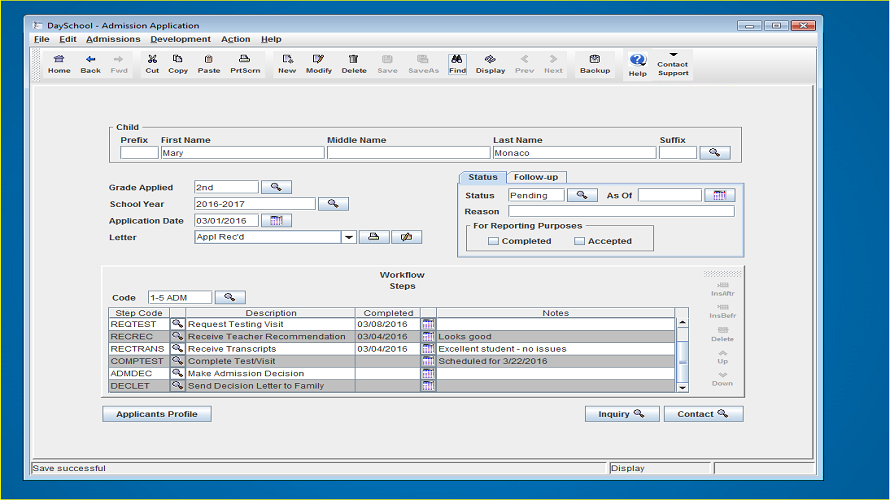This screenshot has height=500, width=890.
Task: Click the Prefix input field
Action: pyautogui.click(x=139, y=153)
